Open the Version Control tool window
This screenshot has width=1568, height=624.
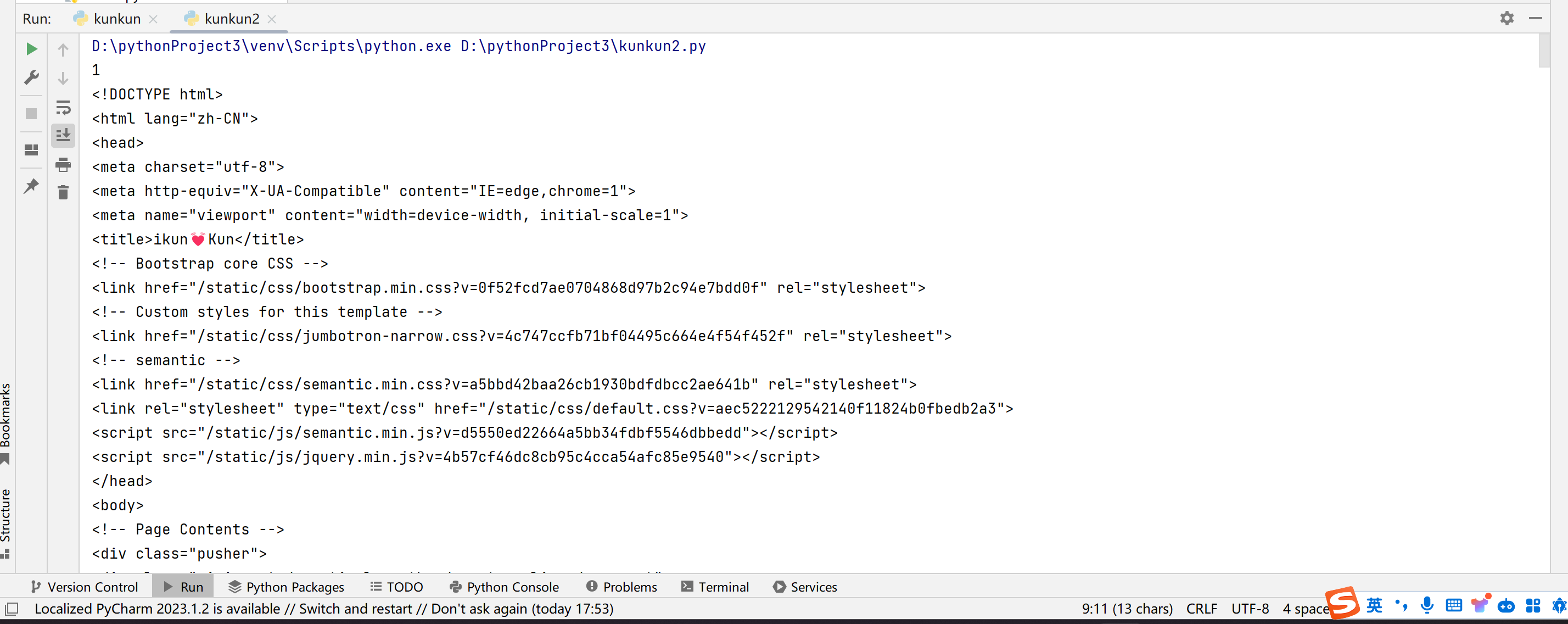pos(85,587)
